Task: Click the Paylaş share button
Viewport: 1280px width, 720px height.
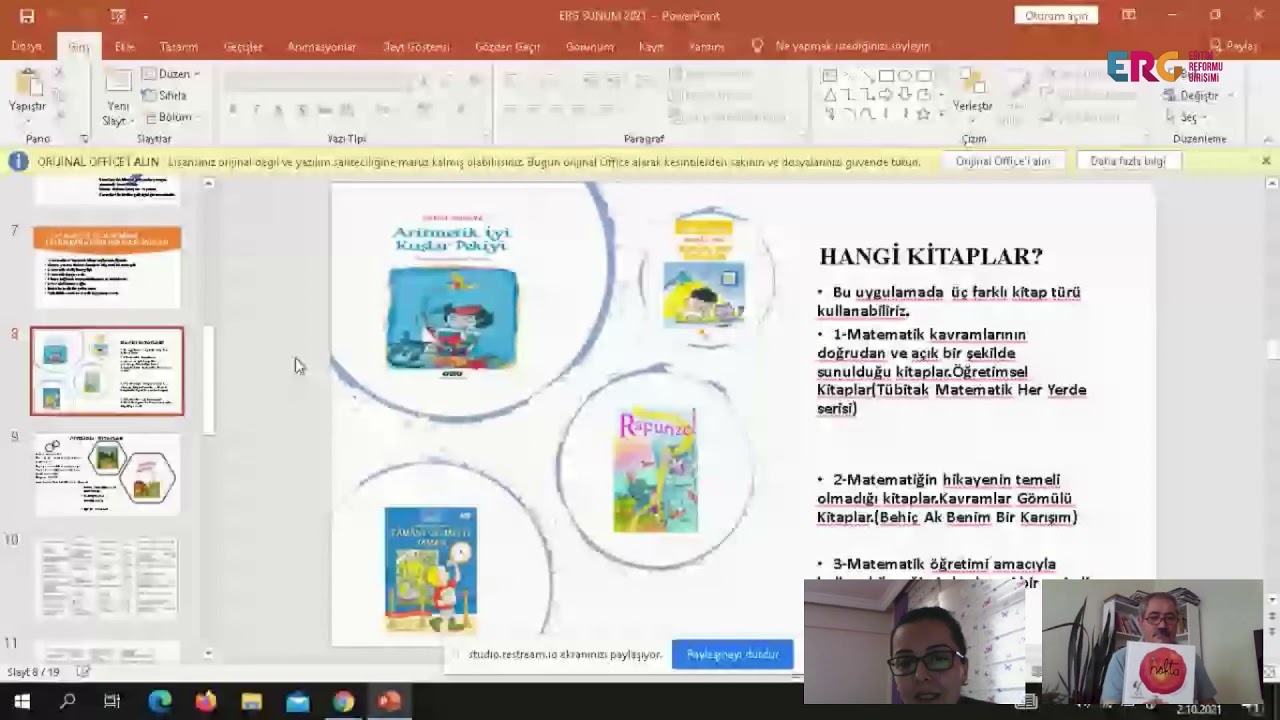Action: (1233, 46)
